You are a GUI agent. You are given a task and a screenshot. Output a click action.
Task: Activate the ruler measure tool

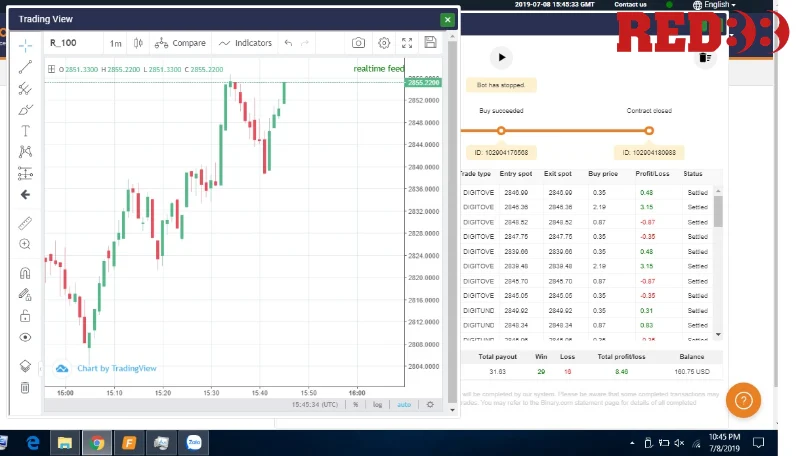coord(26,222)
